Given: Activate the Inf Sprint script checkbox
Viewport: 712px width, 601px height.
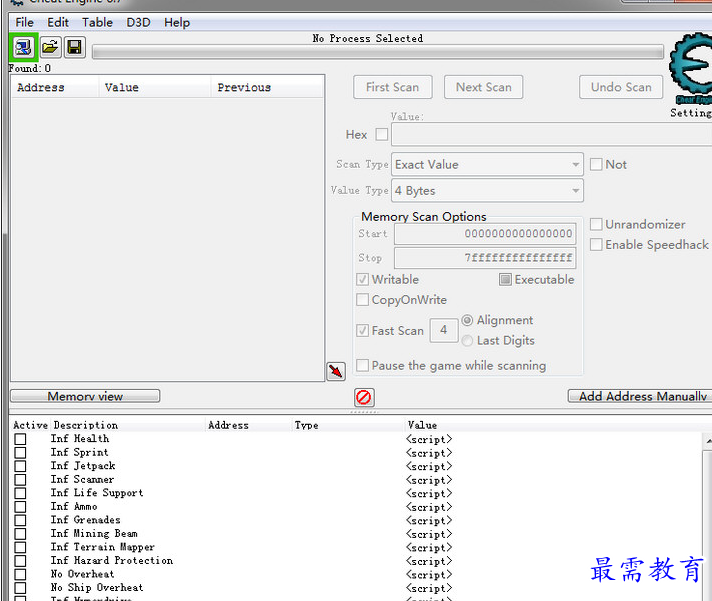Looking at the screenshot, I should (x=20, y=453).
